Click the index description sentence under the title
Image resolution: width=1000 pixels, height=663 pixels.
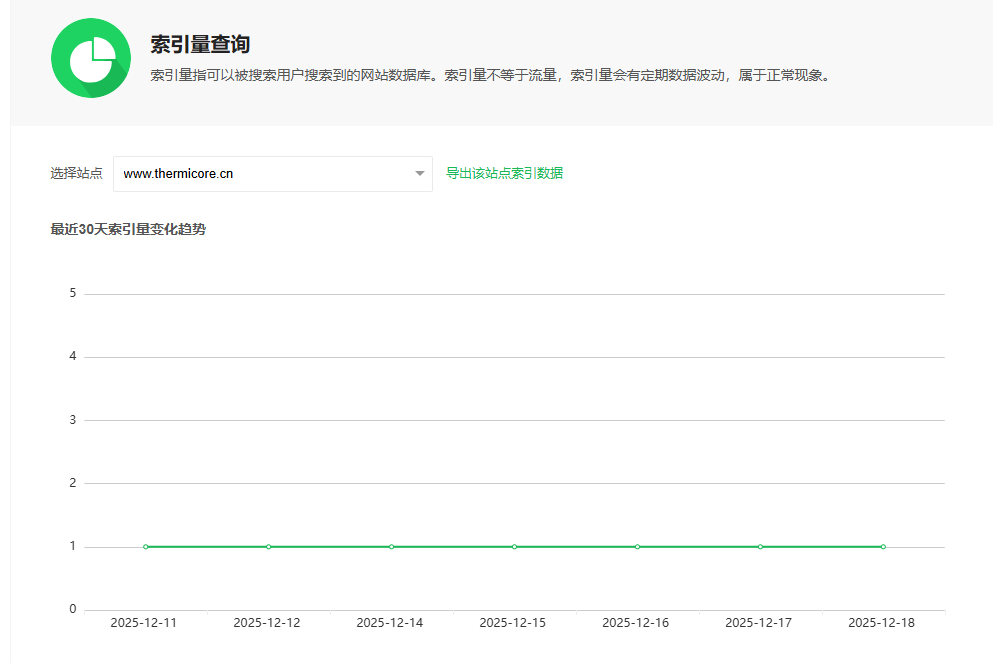click(491, 75)
